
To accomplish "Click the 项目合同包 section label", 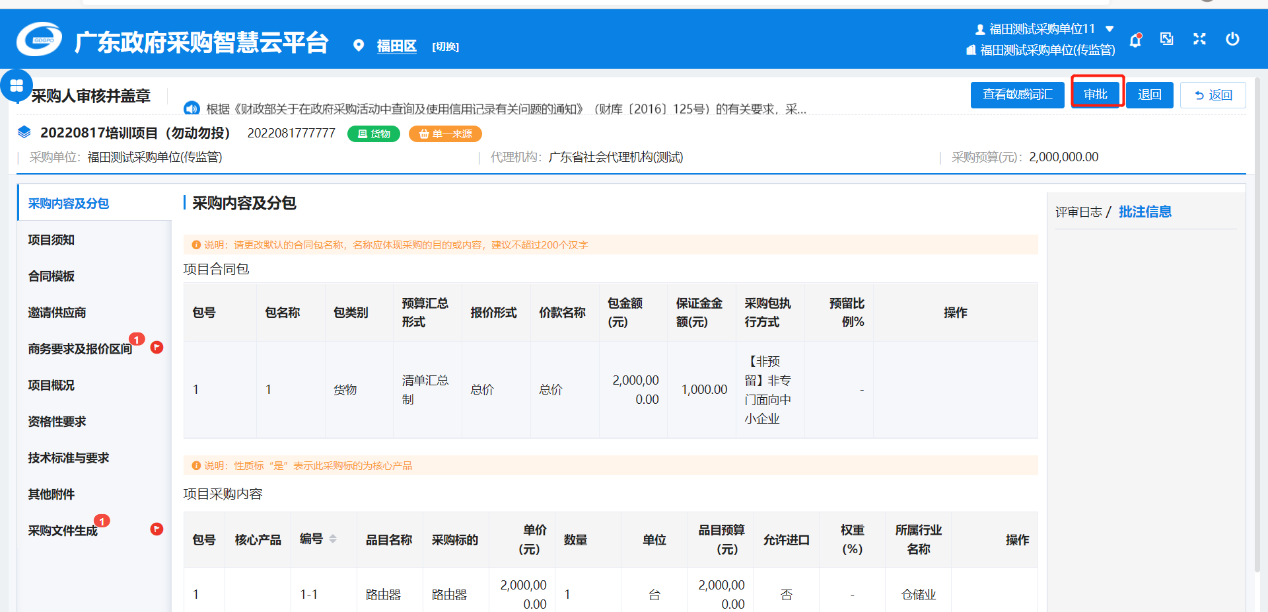I will (216, 269).
